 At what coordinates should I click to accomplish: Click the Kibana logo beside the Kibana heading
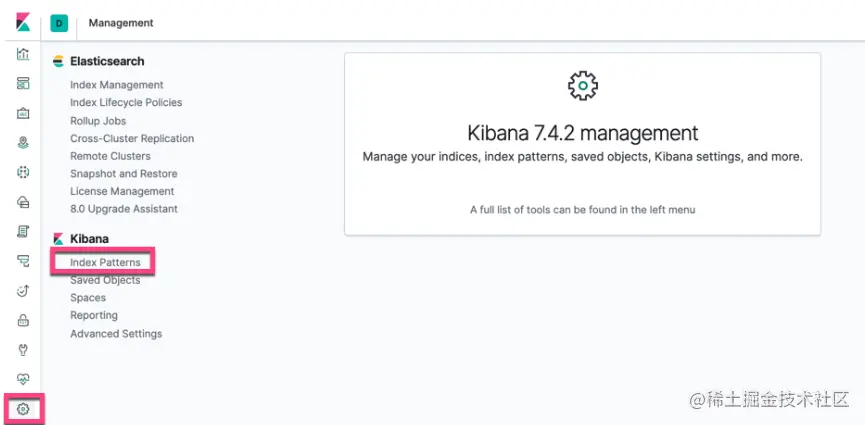58,239
